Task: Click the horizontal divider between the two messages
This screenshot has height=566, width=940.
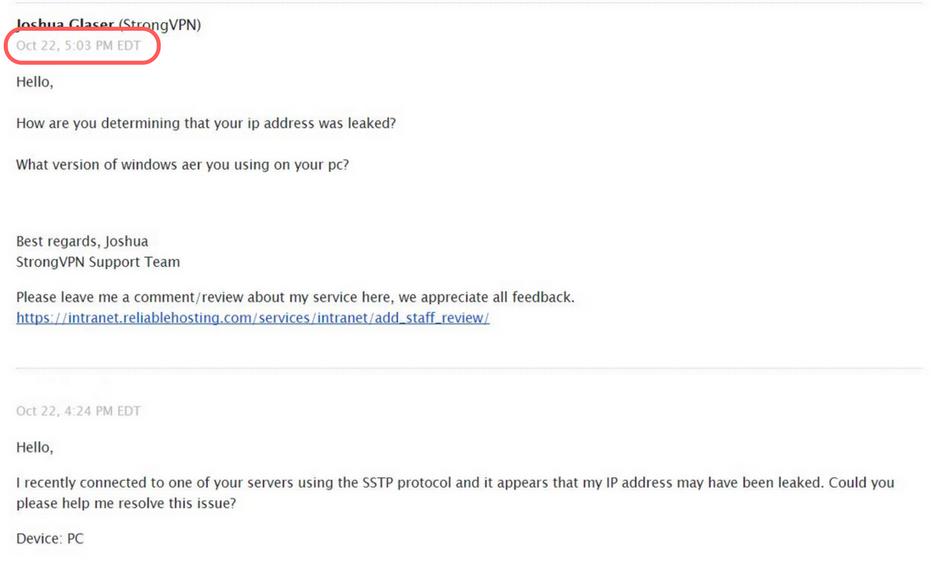Action: pos(469,368)
